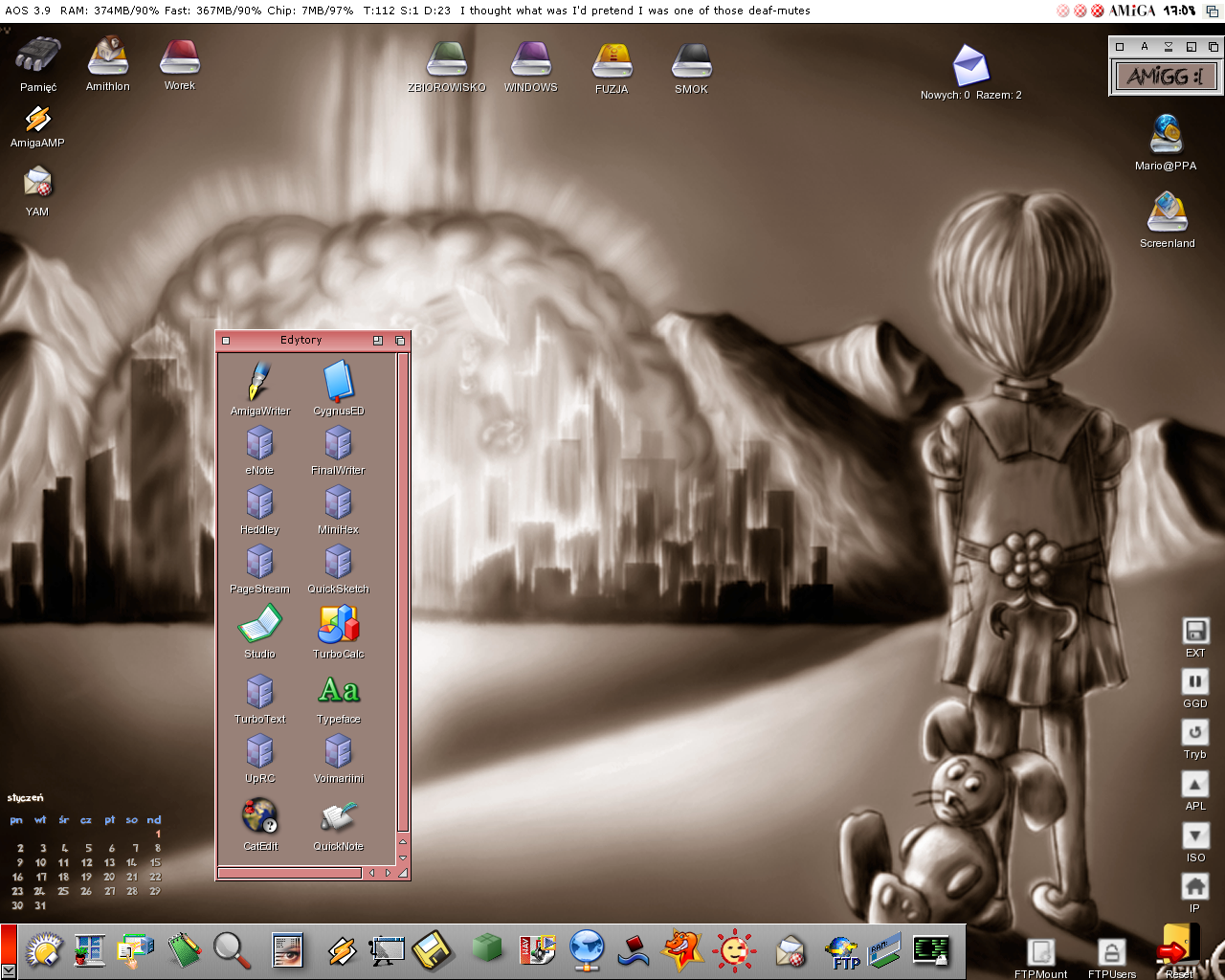Click the Edytory scroll-right arrow
This screenshot has width=1225, height=980.
click(388, 873)
